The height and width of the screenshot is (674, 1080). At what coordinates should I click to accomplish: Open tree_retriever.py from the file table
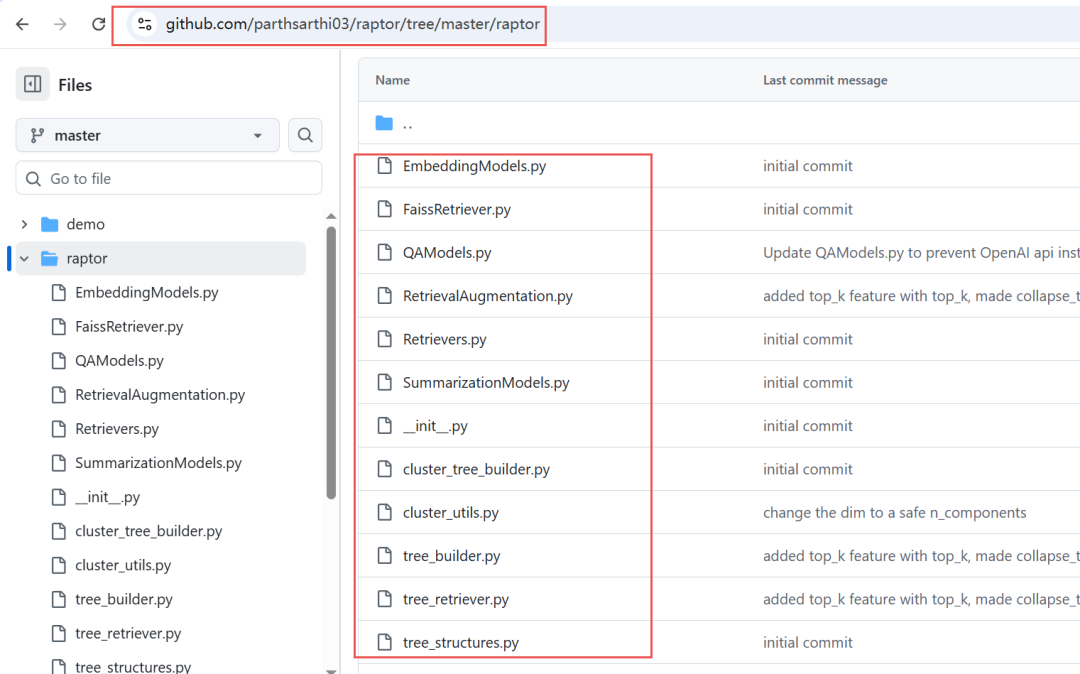coord(455,599)
